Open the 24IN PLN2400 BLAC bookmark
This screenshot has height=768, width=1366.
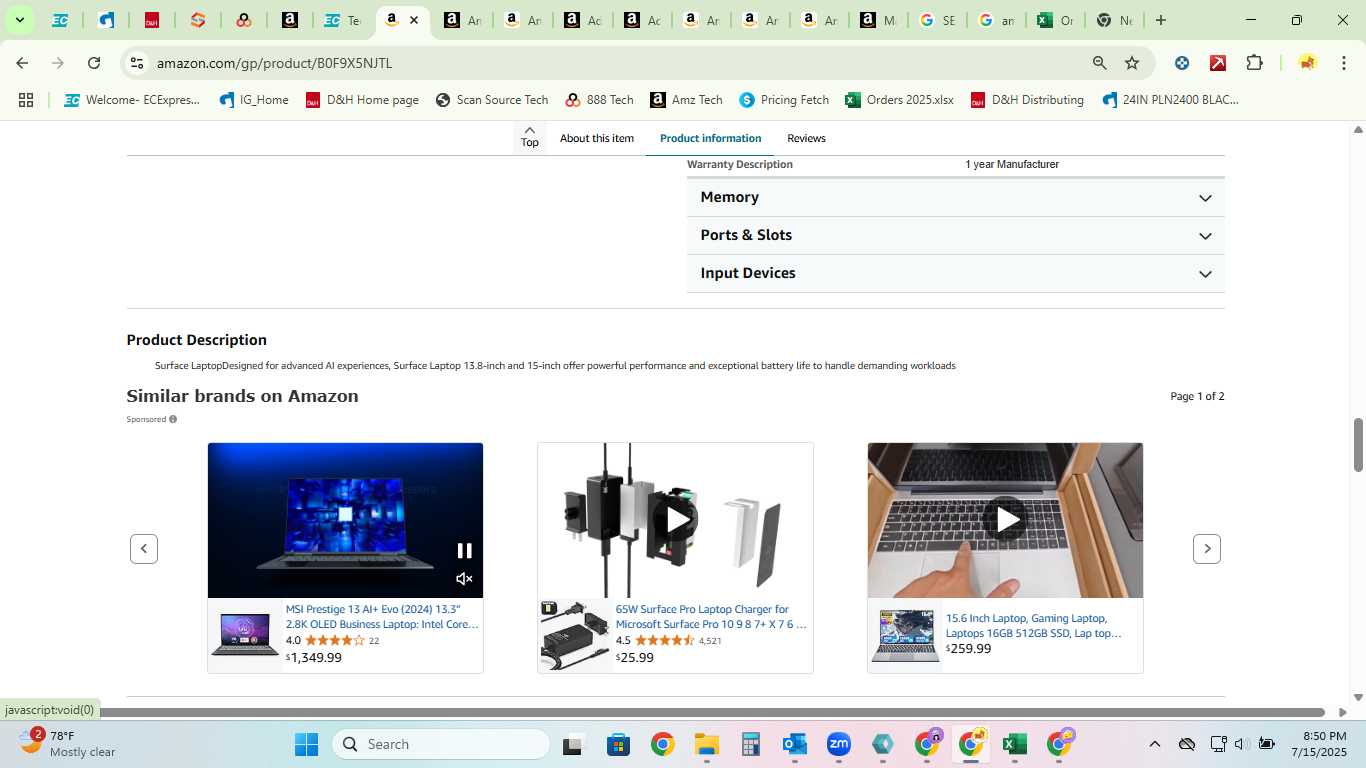(x=1170, y=100)
